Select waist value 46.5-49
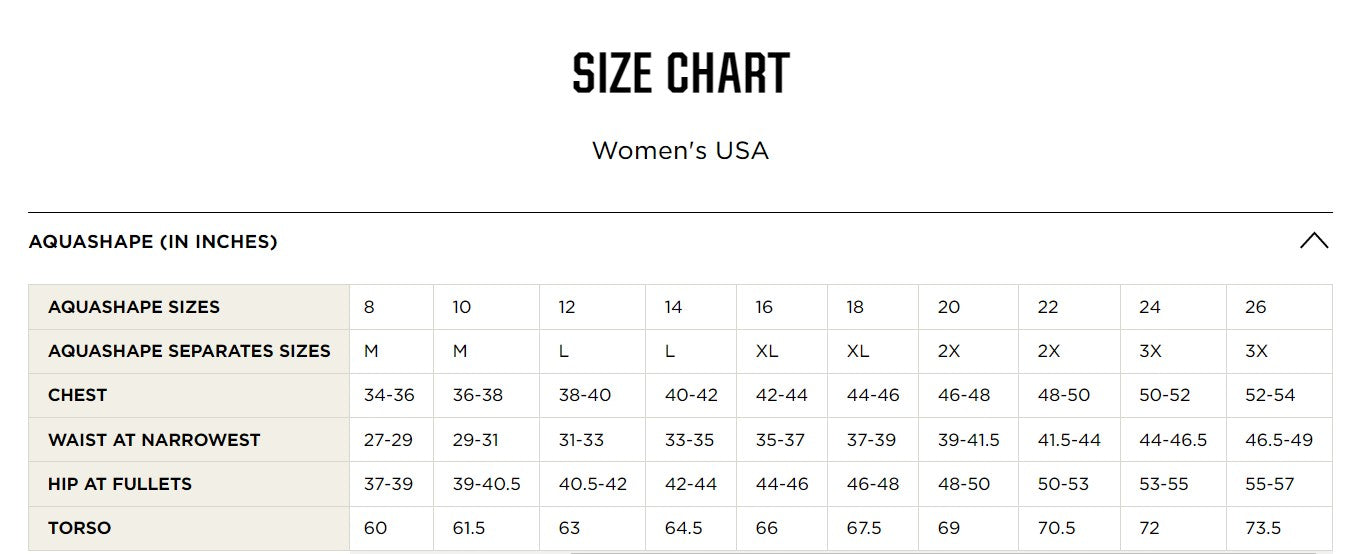The height and width of the screenshot is (554, 1362). [1279, 440]
